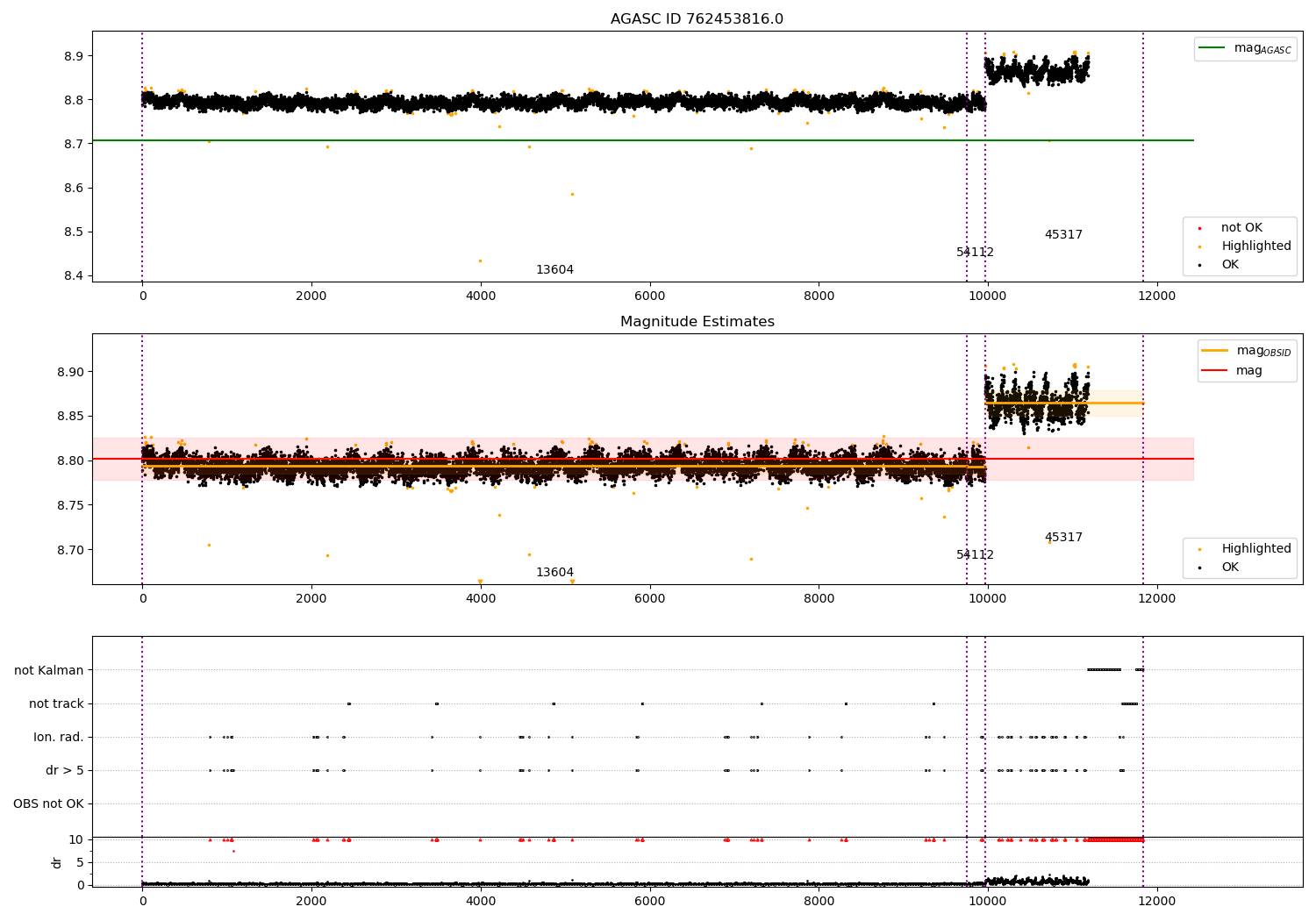The height and width of the screenshot is (921, 1316).
Task: Click the "dr > 5" axis label
Action: (x=65, y=771)
